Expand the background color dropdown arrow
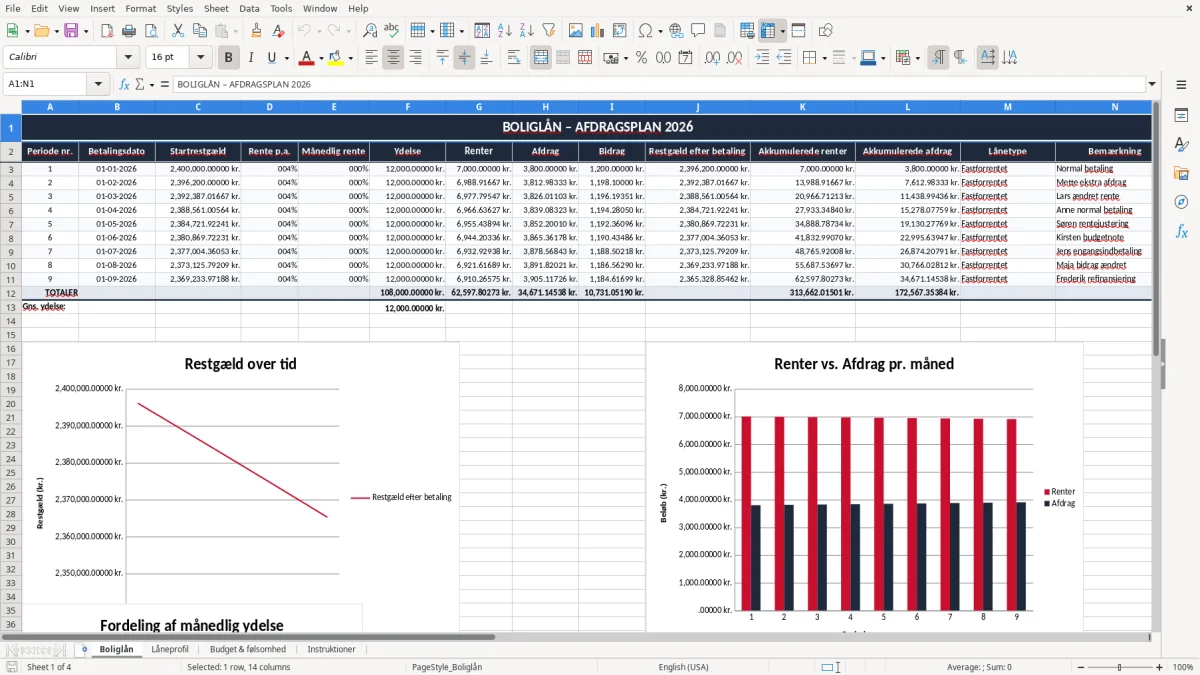 pyautogui.click(x=350, y=58)
